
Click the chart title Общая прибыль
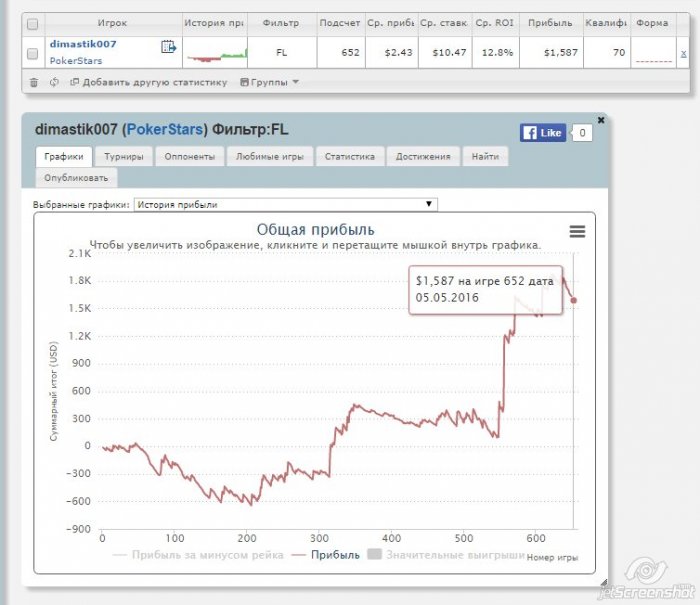click(x=315, y=229)
